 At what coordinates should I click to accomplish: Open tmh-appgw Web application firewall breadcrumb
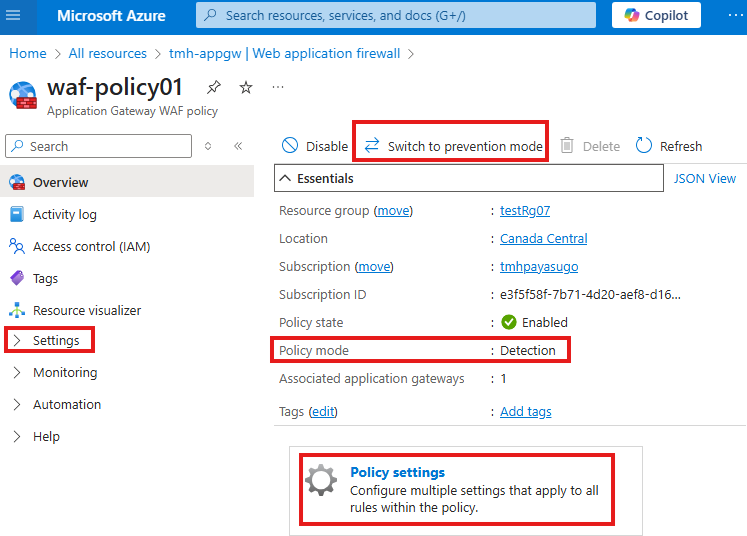tap(284, 53)
